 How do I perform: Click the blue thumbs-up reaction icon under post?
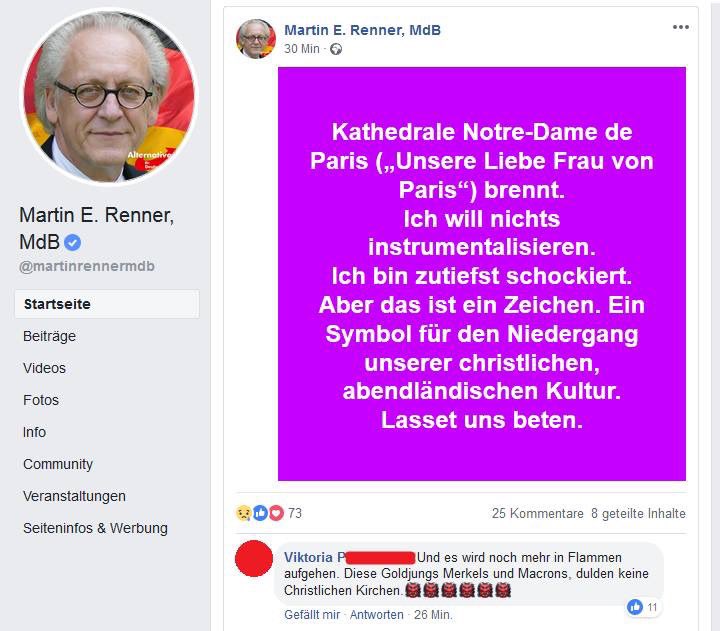tap(260, 513)
